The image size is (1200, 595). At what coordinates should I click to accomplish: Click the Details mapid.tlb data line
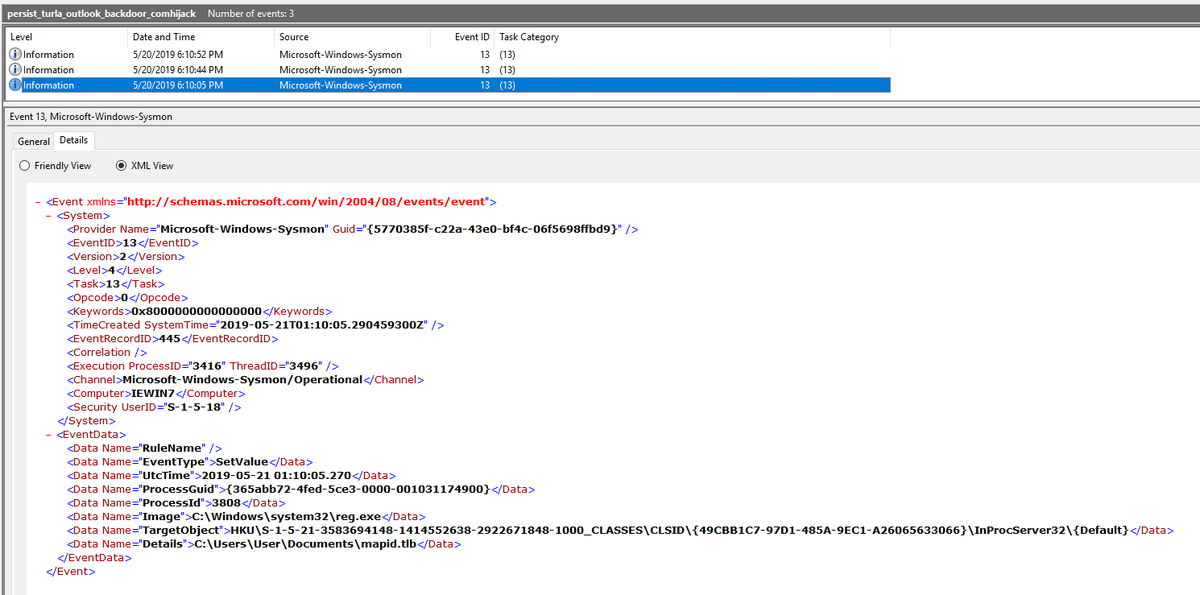click(x=262, y=544)
